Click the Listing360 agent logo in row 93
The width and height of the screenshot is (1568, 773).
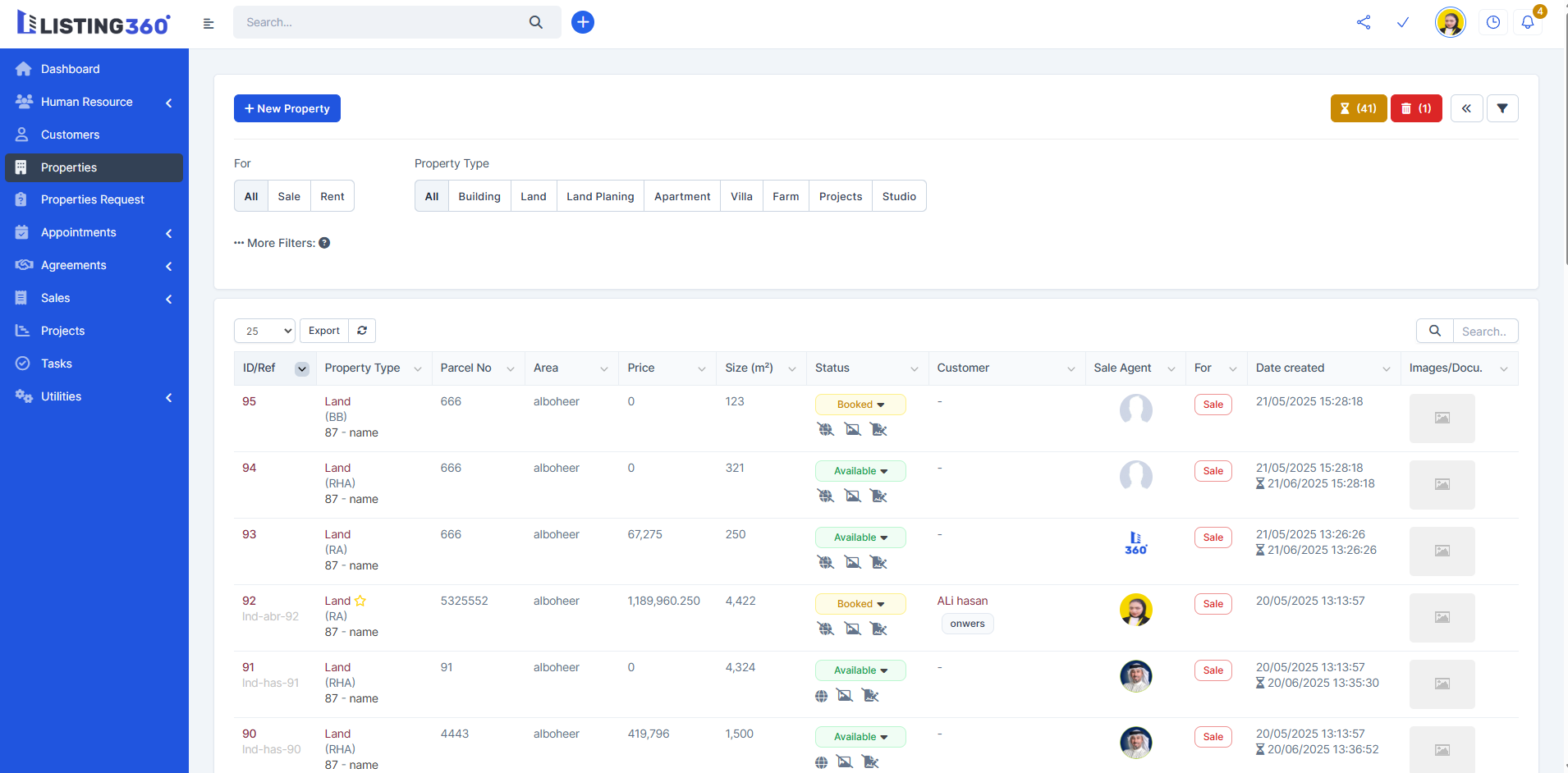[1136, 543]
